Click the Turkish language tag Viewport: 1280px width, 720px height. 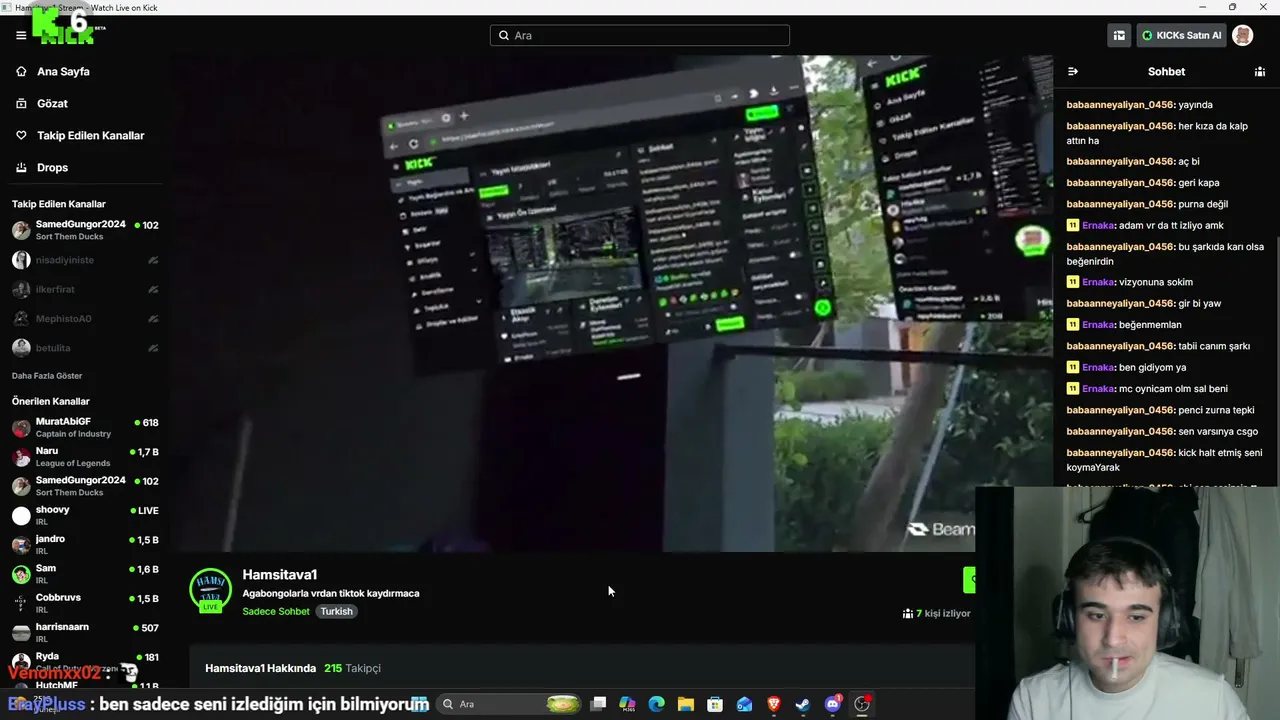click(x=337, y=612)
